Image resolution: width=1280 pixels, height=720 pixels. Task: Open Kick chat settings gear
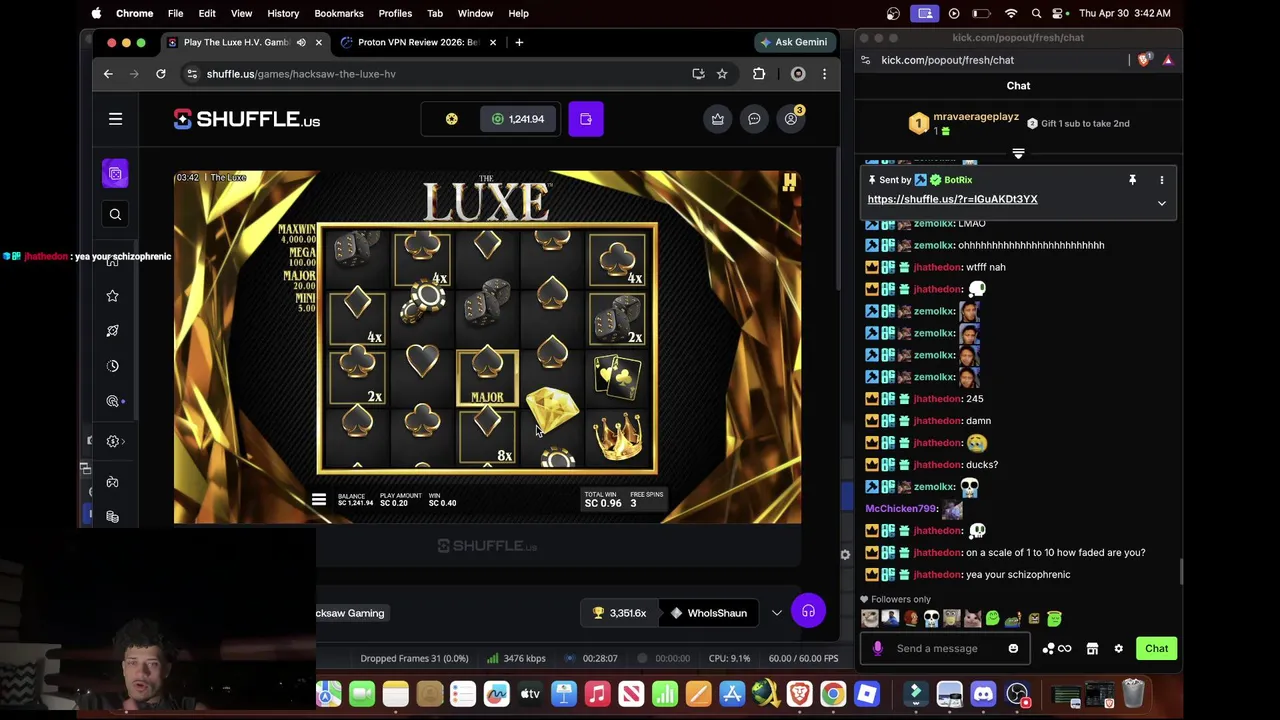coord(1118,648)
